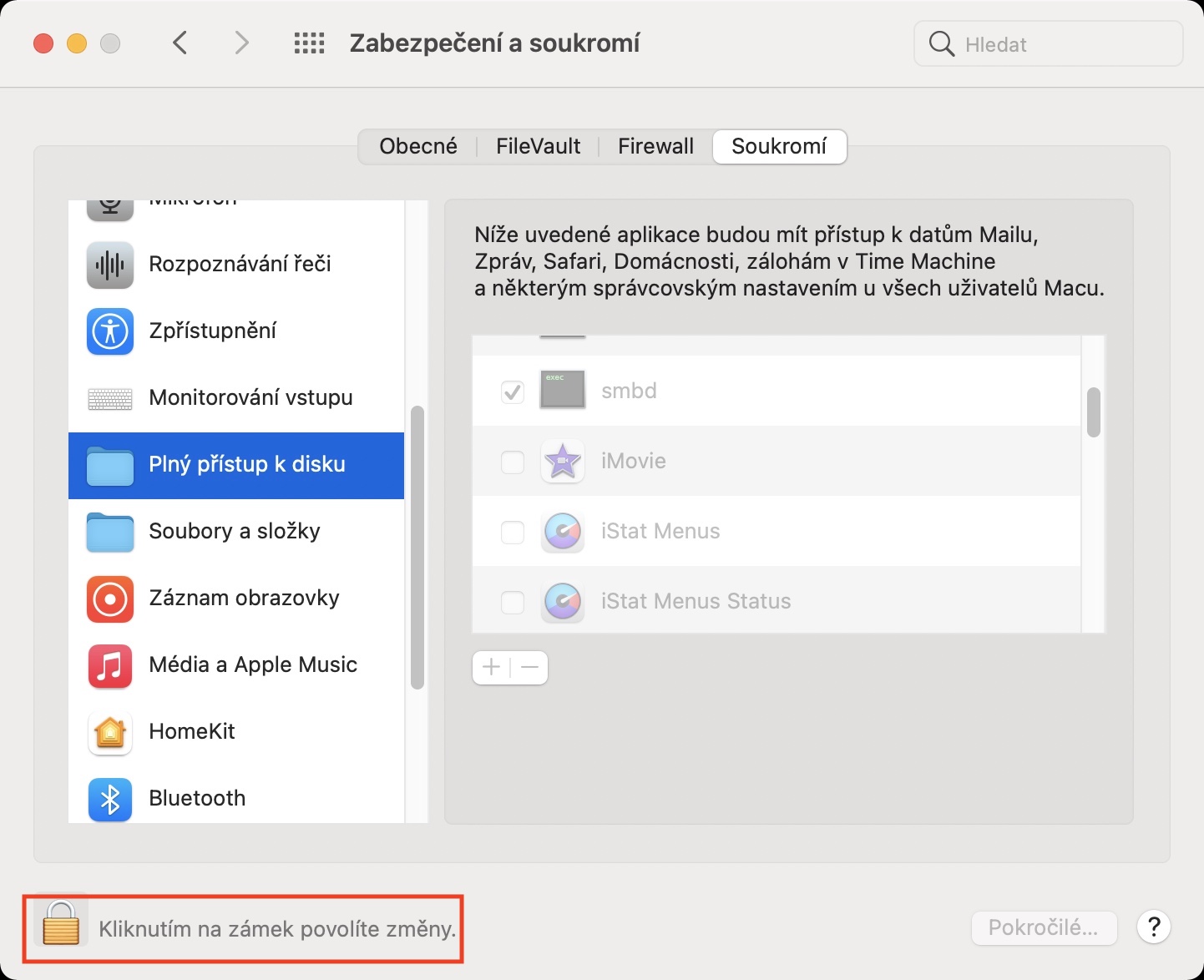Image resolution: width=1204 pixels, height=980 pixels.
Task: Select the Bluetooth icon in the sidebar
Action: 110,799
